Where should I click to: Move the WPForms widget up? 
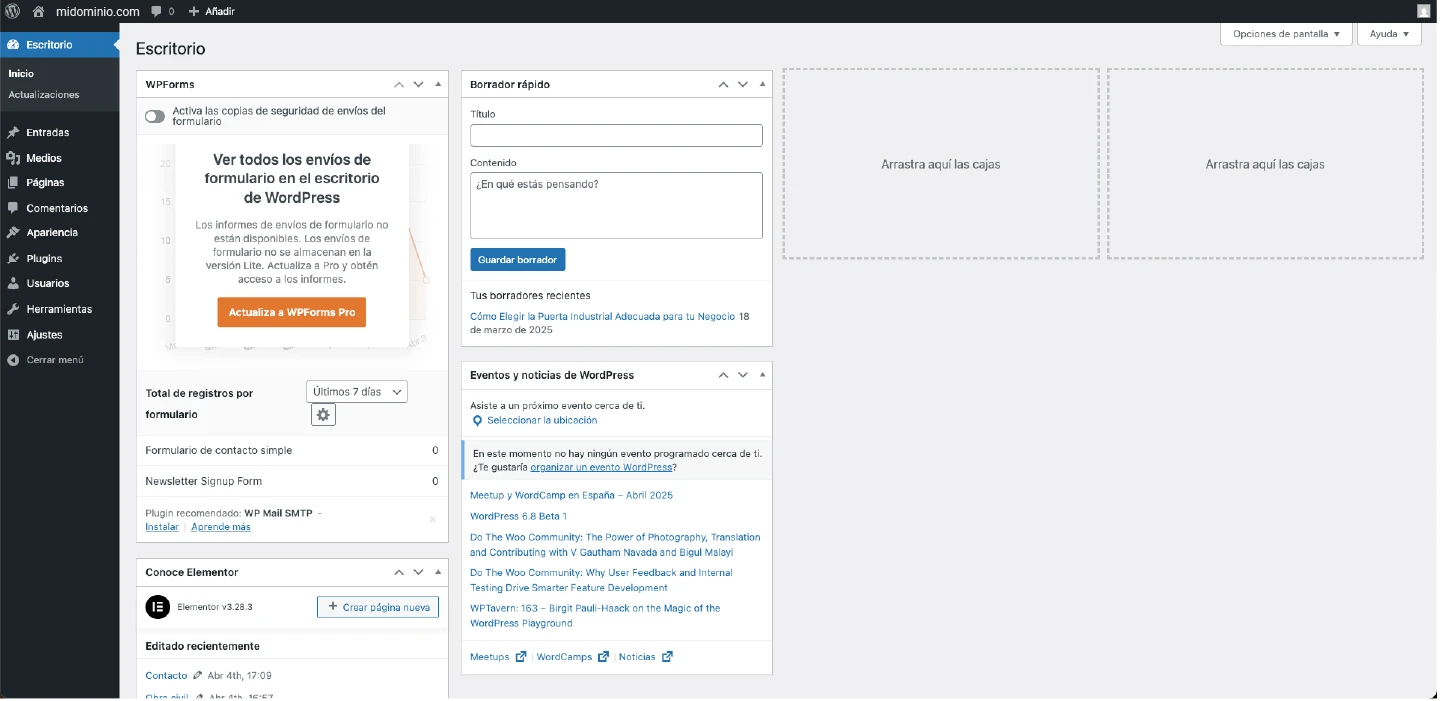click(399, 84)
